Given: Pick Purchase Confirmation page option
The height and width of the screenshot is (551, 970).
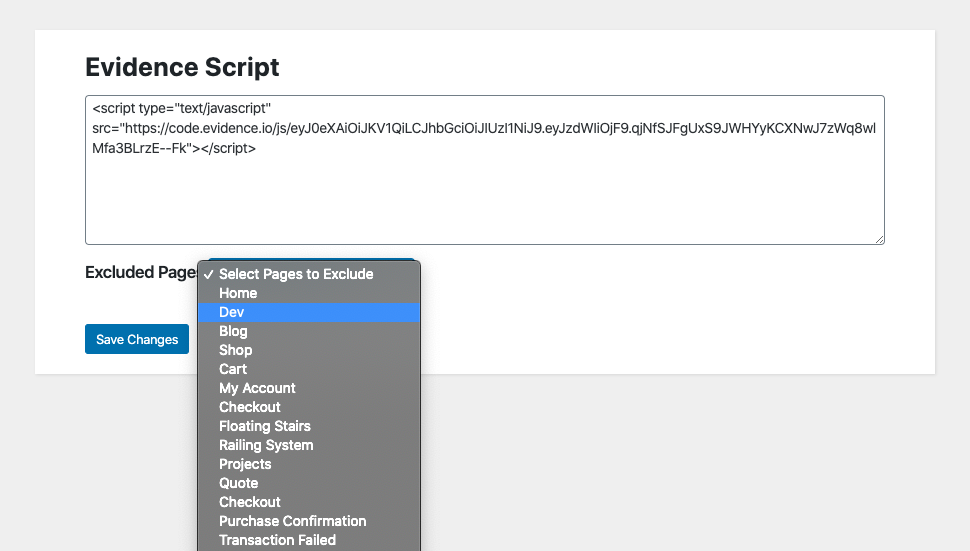Looking at the screenshot, I should point(309,521).
